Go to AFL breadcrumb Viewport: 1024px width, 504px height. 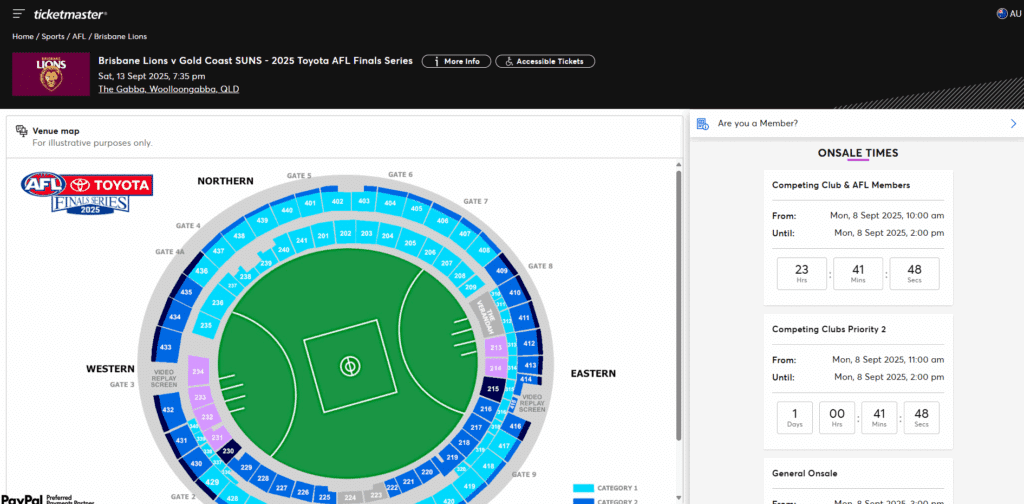79,37
